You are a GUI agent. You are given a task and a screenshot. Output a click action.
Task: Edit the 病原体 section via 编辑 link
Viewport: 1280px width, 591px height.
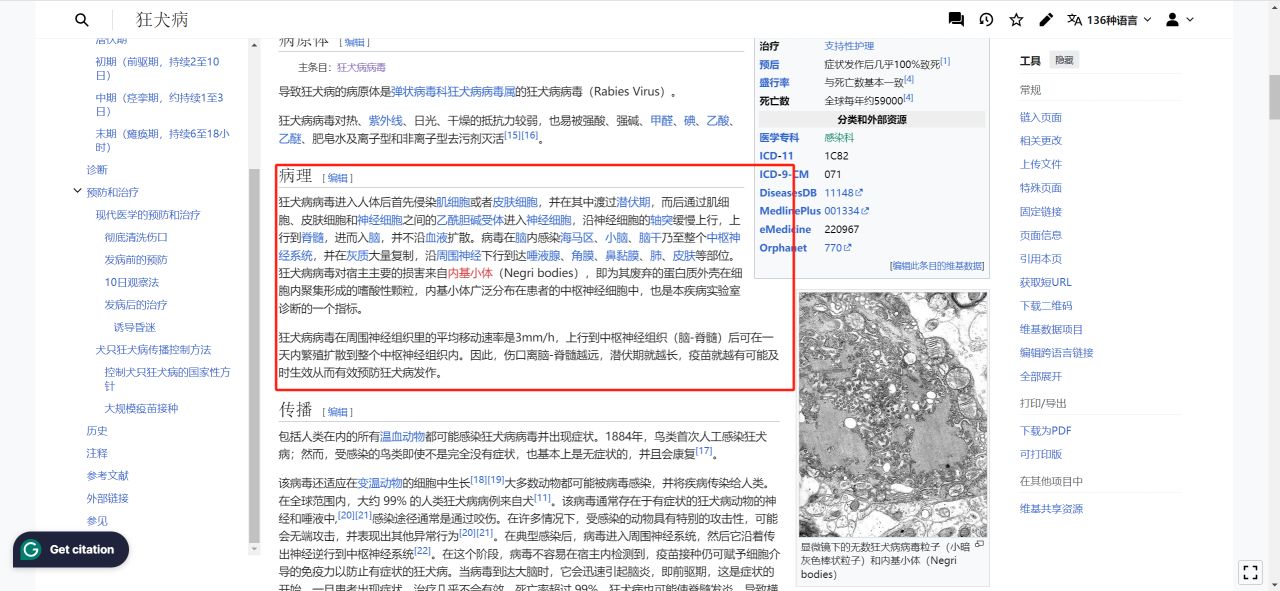(x=355, y=42)
